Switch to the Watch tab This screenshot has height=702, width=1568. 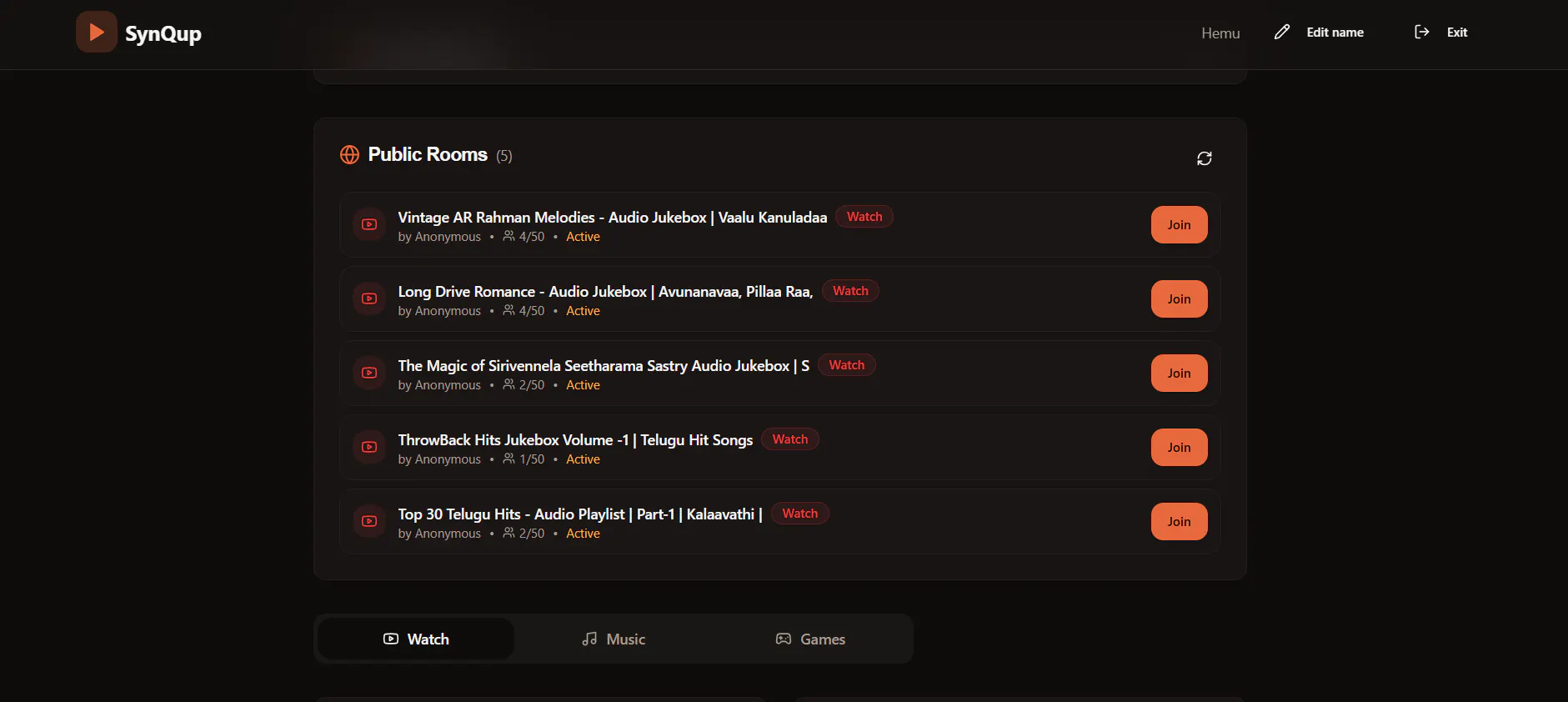coord(416,639)
